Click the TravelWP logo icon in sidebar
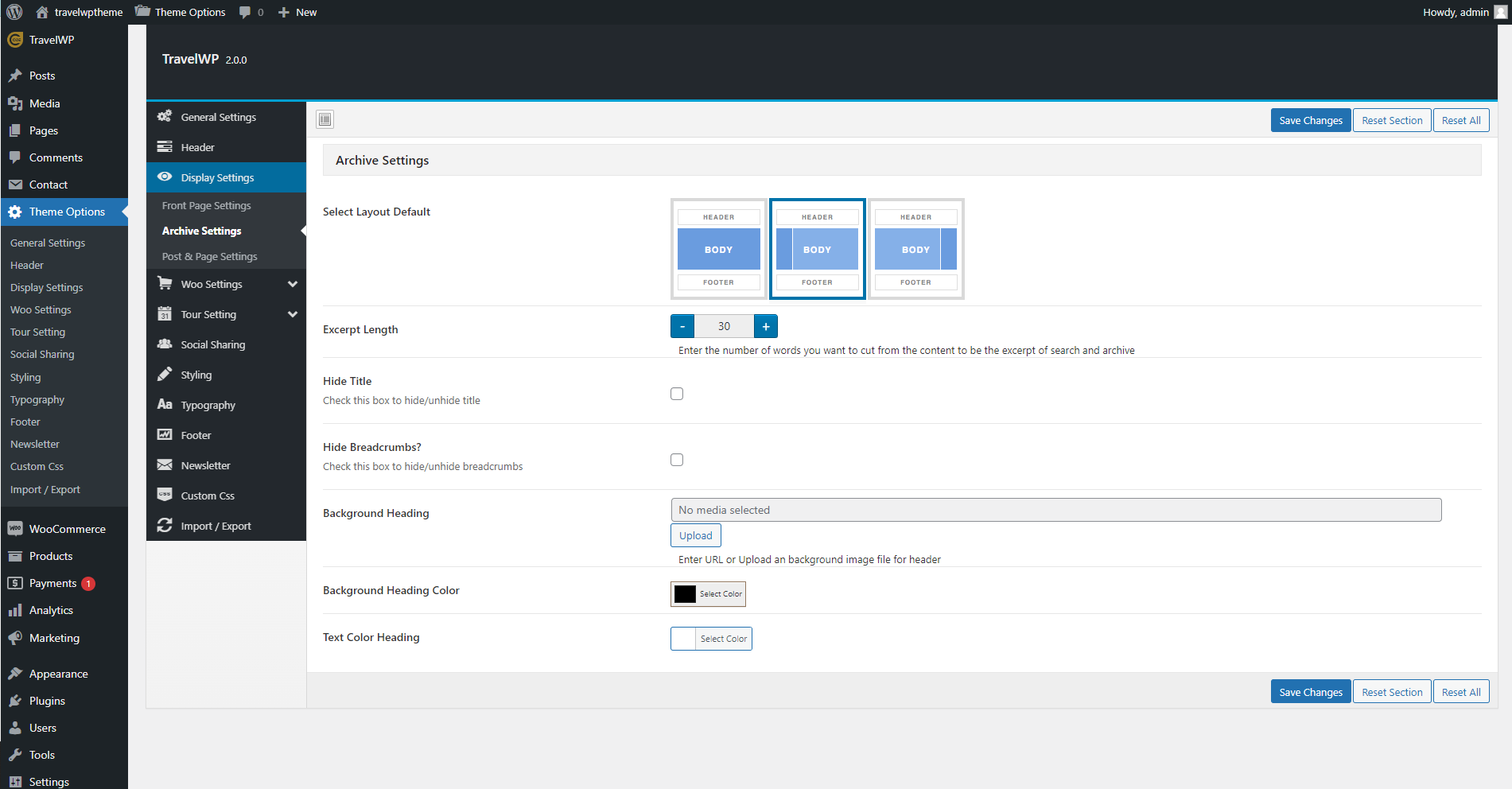 (15, 40)
